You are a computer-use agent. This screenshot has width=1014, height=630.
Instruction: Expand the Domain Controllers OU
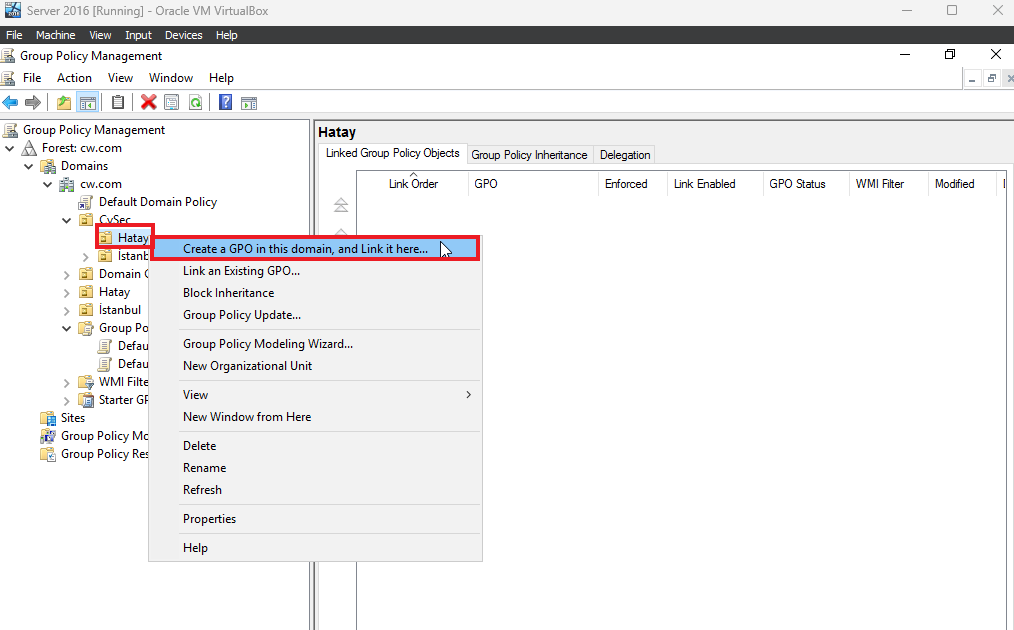coord(66,275)
